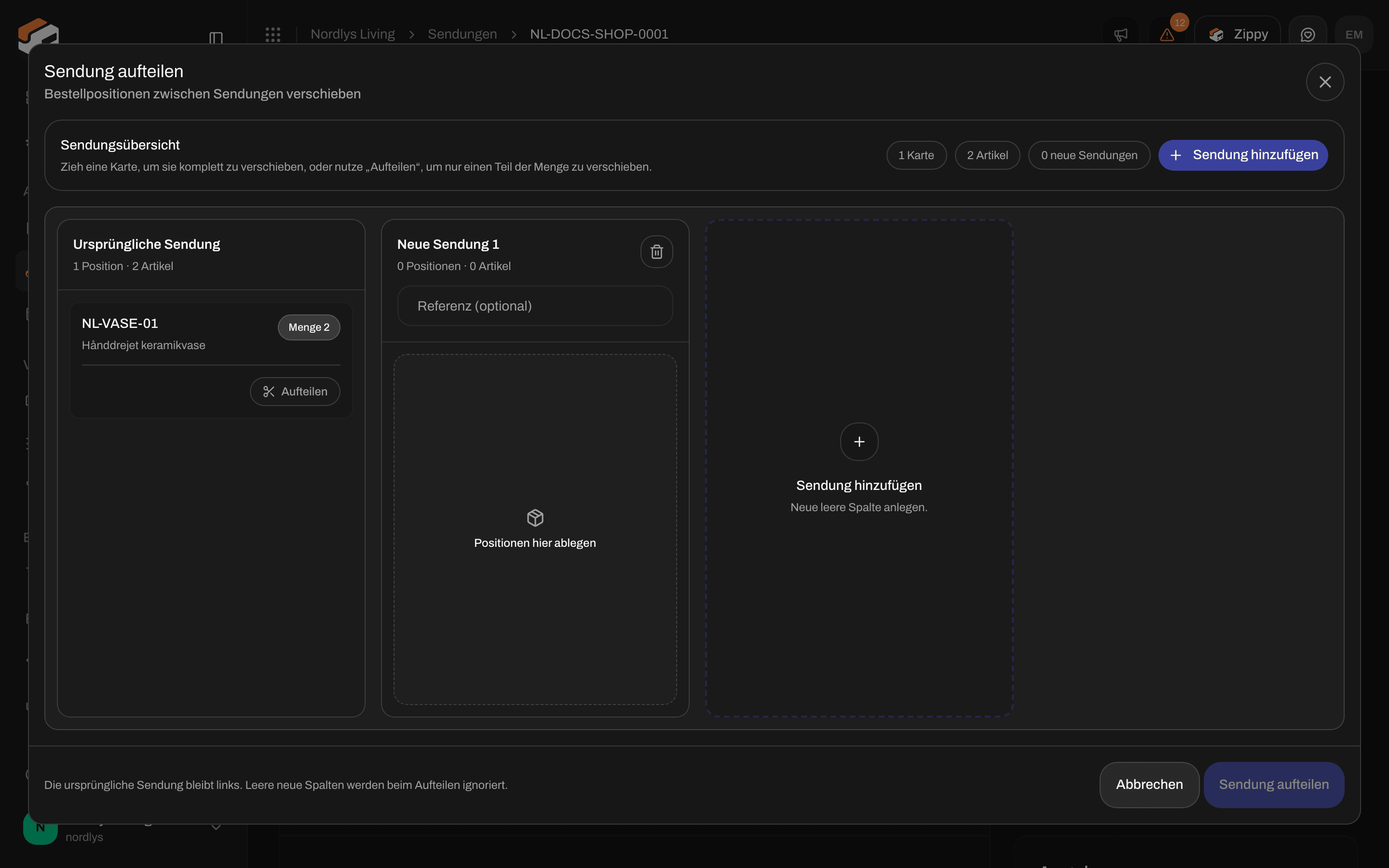Click the 0 neue Sendungen chip
This screenshot has width=1389, height=868.
pyautogui.click(x=1089, y=155)
